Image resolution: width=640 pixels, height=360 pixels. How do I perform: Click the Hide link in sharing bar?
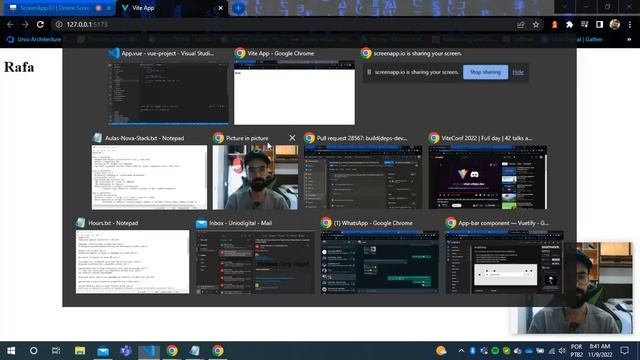point(518,72)
